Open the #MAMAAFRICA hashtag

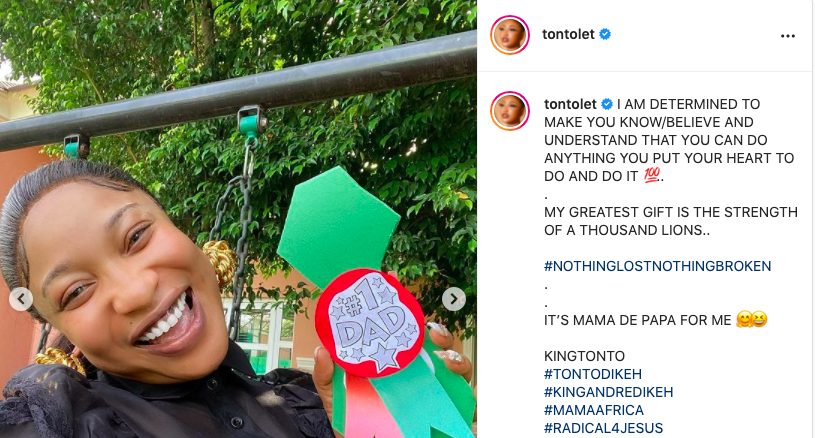point(594,409)
